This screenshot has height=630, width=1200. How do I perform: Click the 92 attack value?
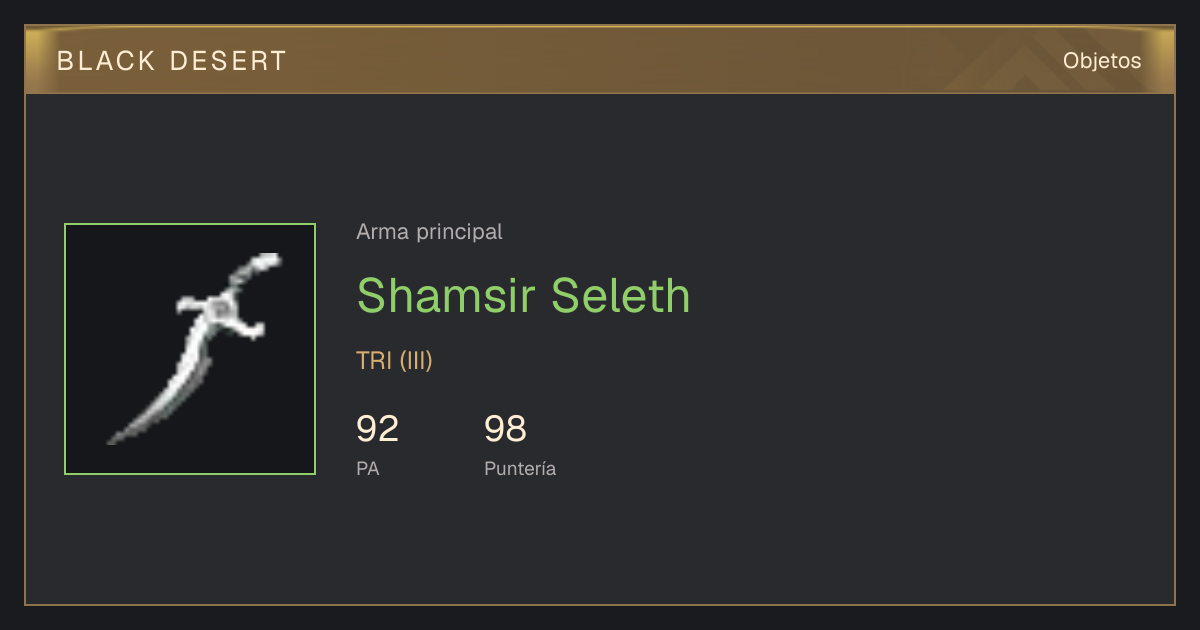(x=377, y=429)
